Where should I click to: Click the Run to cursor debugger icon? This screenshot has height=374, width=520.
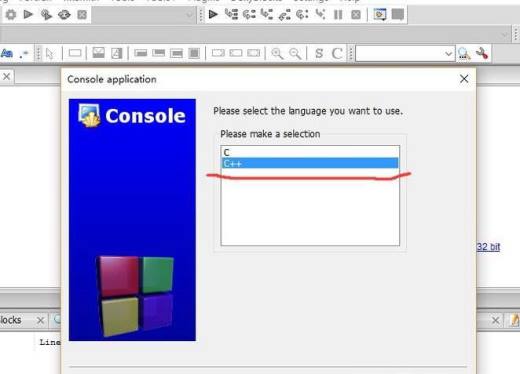(231, 14)
